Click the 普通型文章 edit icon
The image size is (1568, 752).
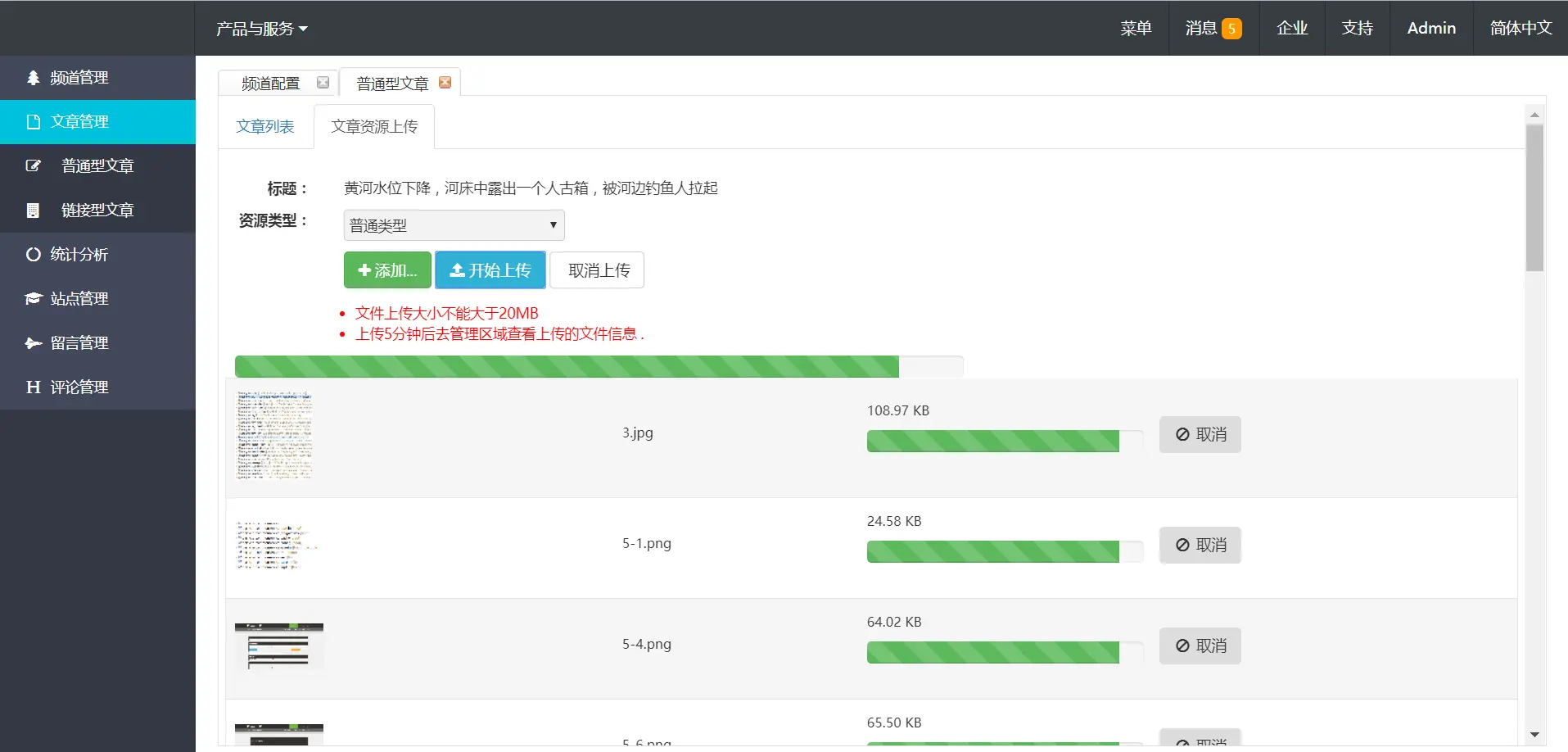point(34,165)
